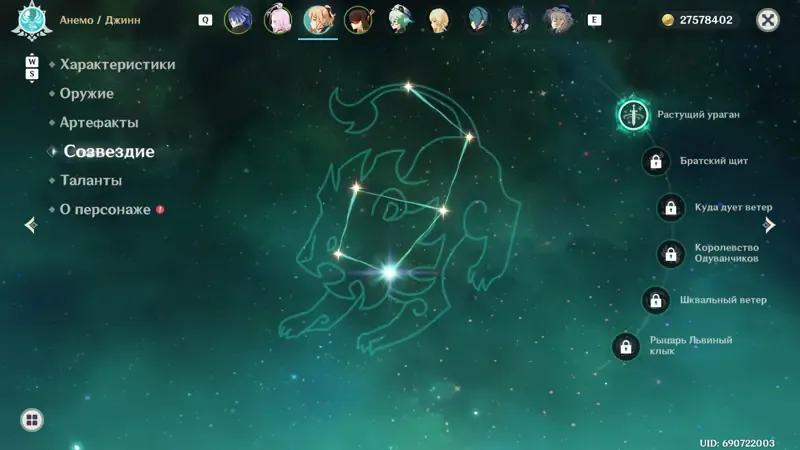
Task: Open the Характеристики menu
Action: pyautogui.click(x=117, y=64)
